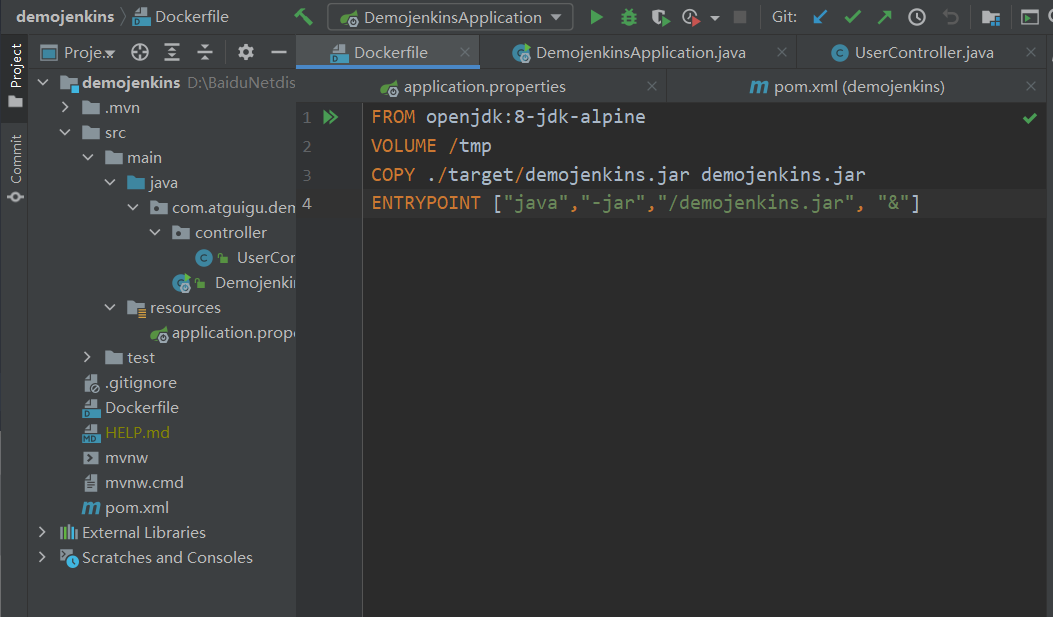Click the Build Project hammer icon
The image size is (1053, 617).
[304, 17]
